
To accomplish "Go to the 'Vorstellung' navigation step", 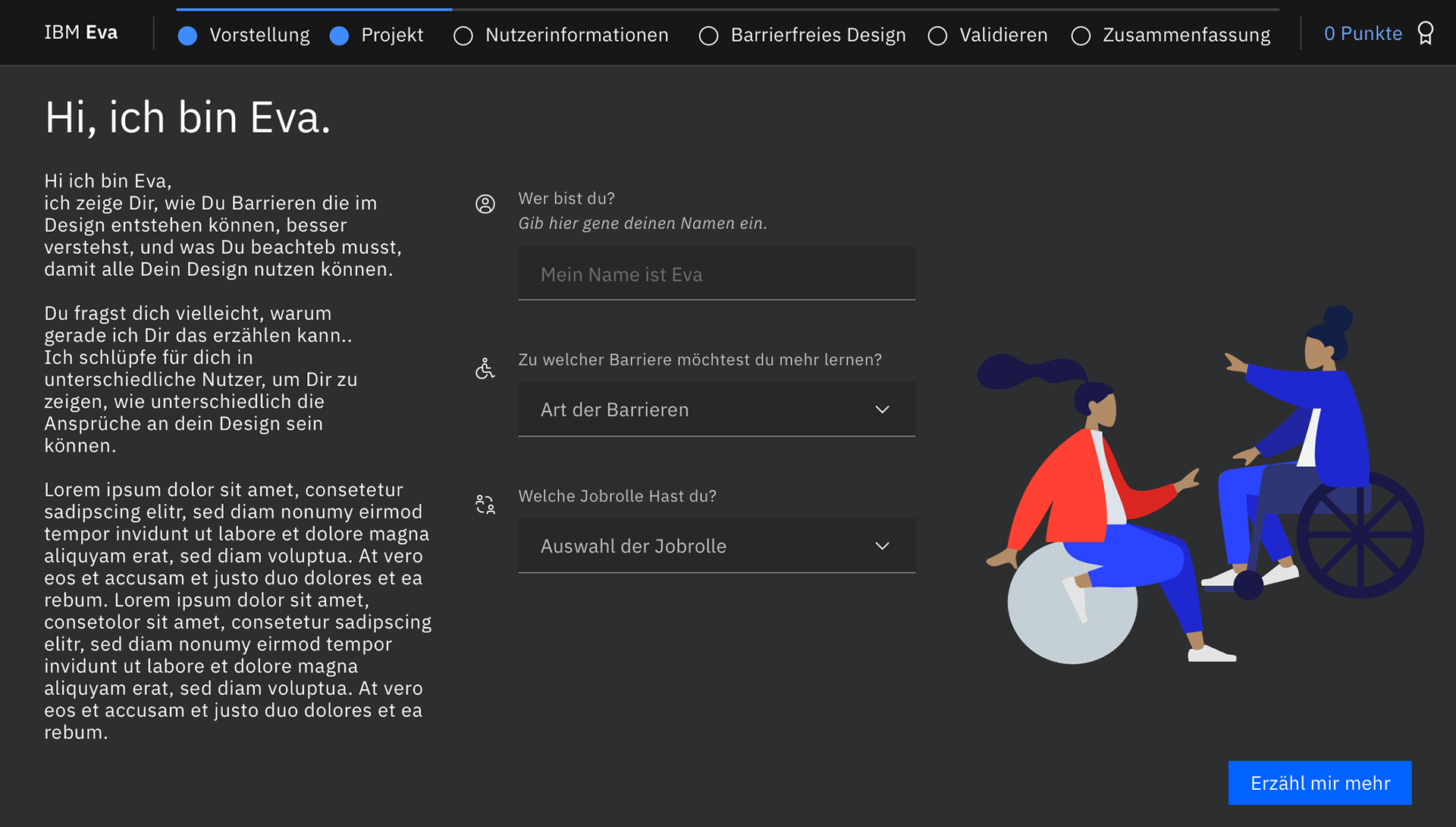I will click(260, 35).
